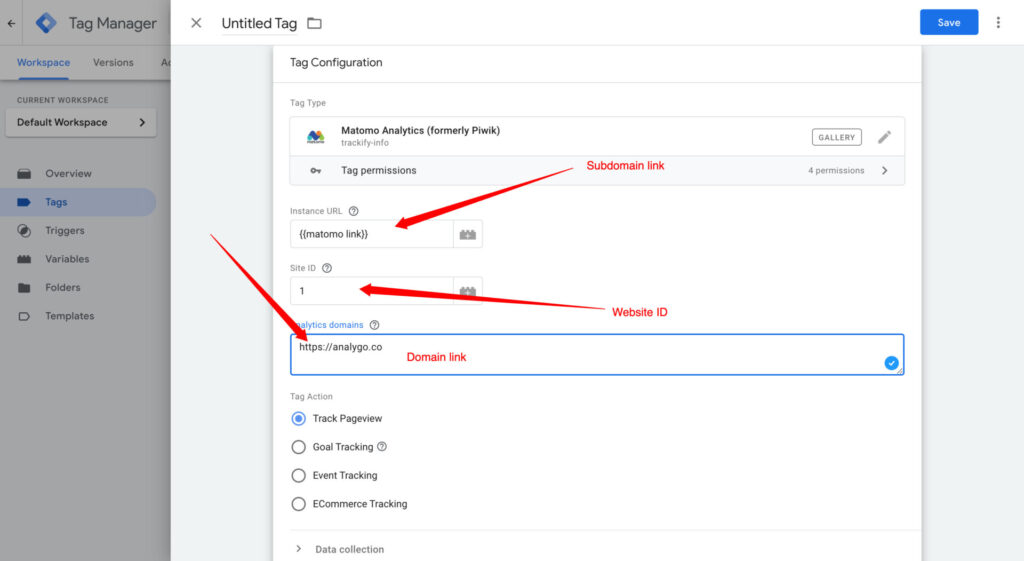Select the Goal Tracking radio option
This screenshot has width=1024, height=561.
(298, 447)
